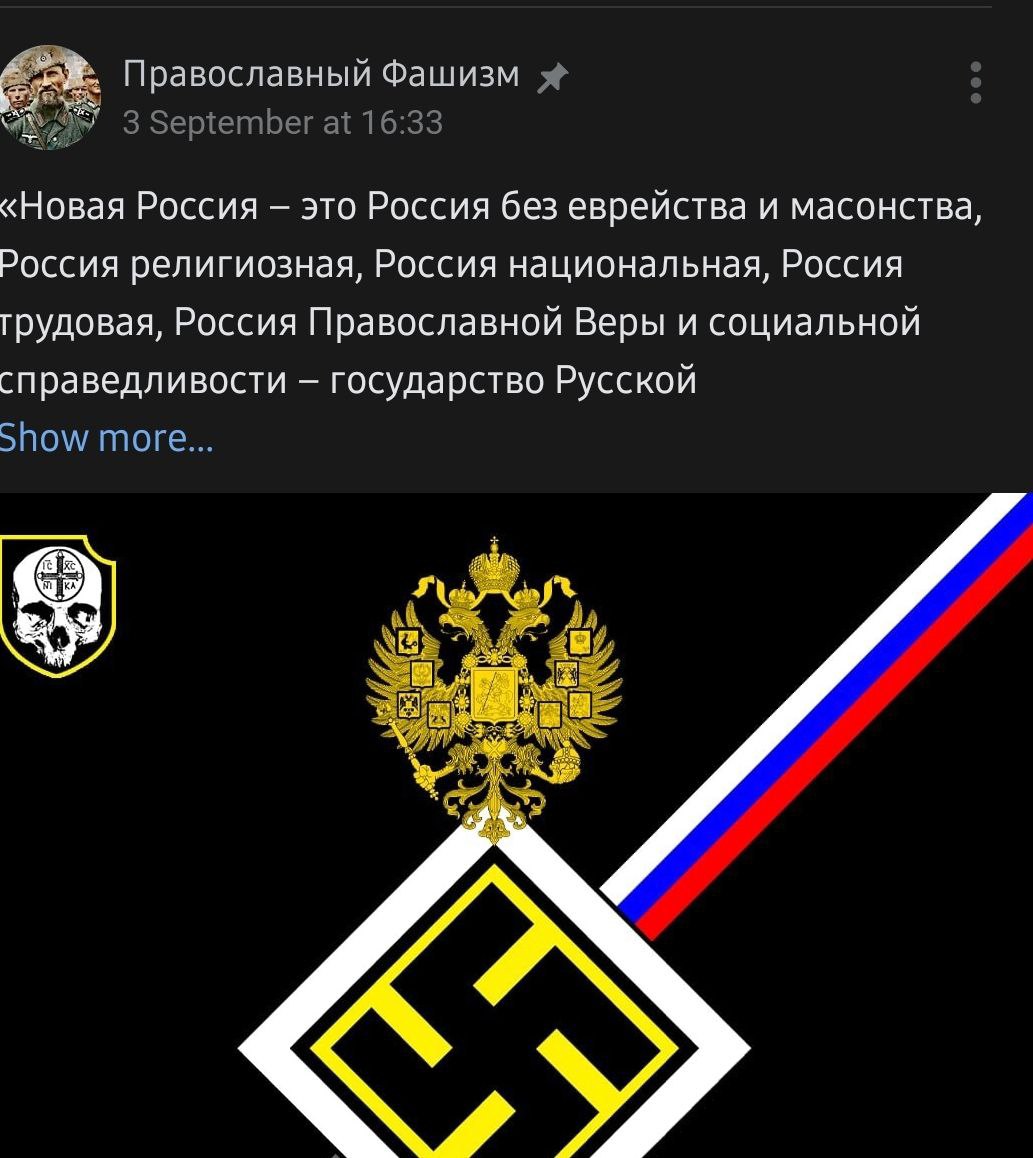Click the first line of the post text
Screen dimensions: 1033x1158
point(491,207)
